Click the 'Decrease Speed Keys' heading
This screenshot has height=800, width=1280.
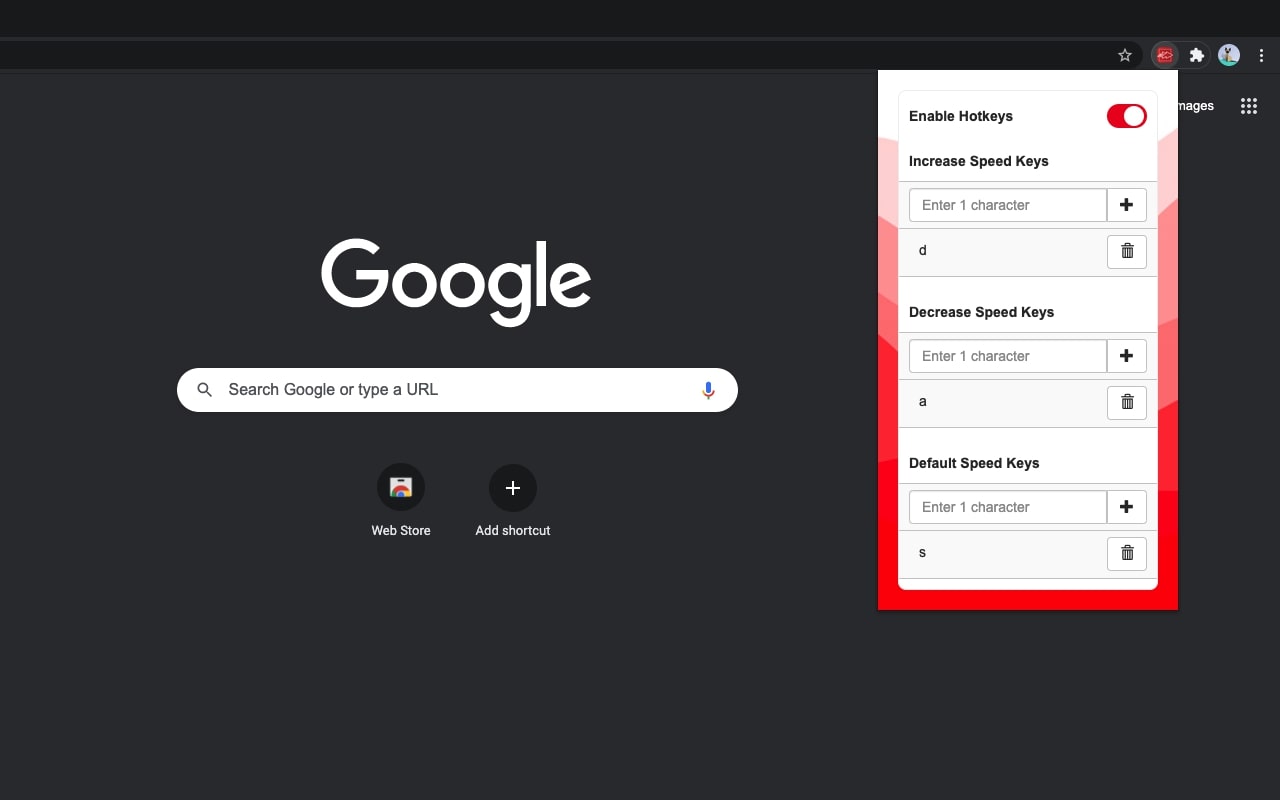click(x=982, y=312)
